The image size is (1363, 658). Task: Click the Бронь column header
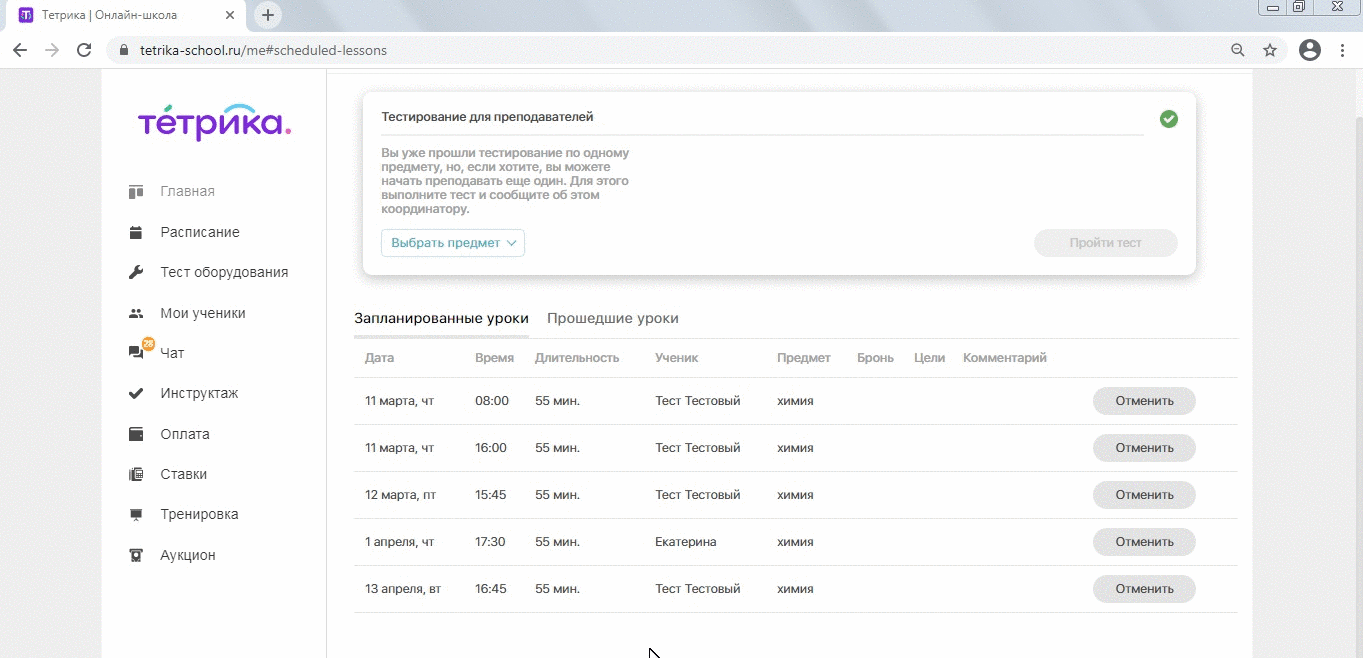(x=875, y=358)
